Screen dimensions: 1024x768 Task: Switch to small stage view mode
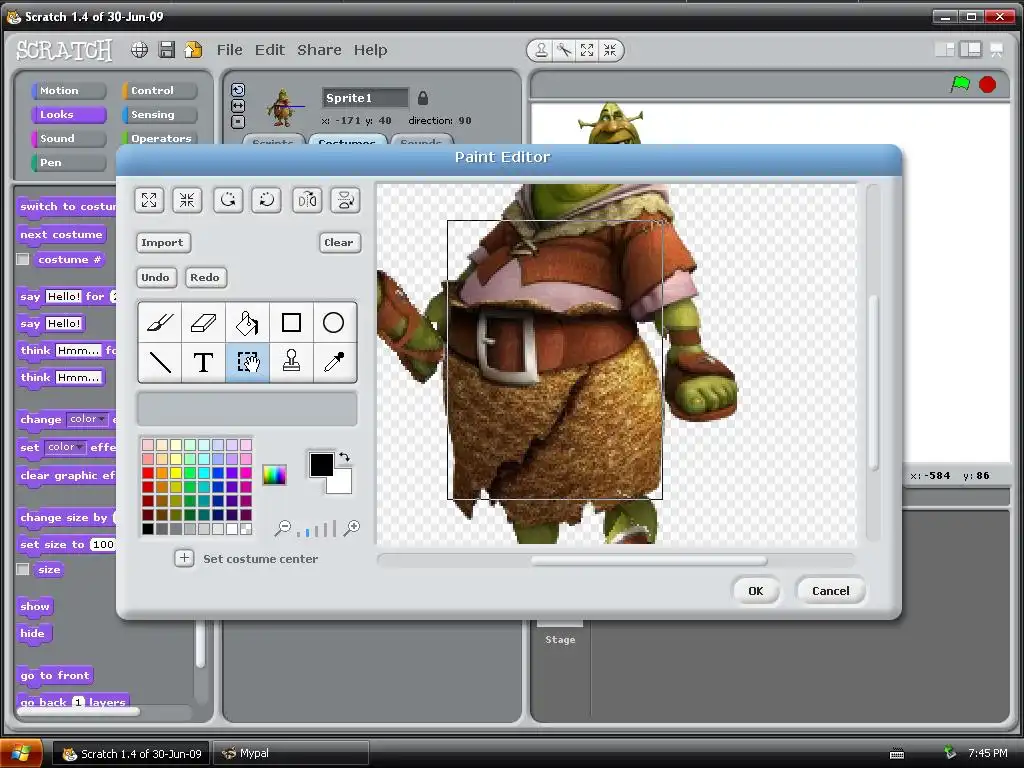coord(944,50)
